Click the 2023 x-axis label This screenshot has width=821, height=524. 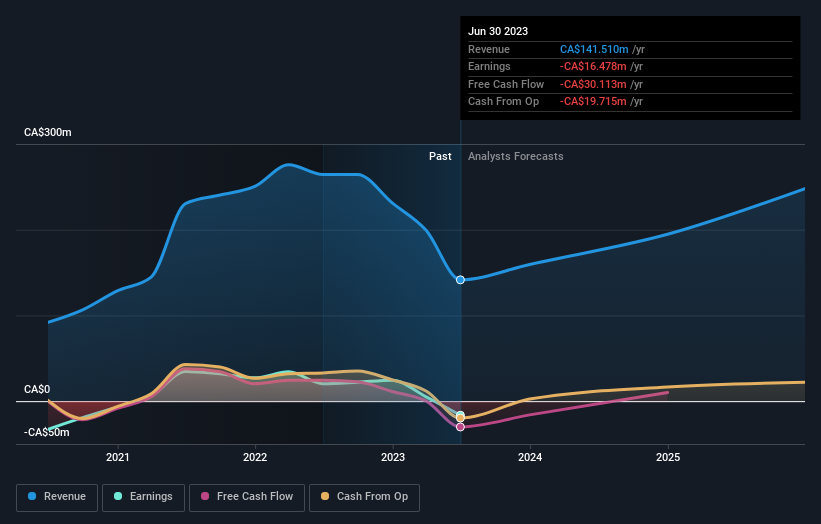393,457
